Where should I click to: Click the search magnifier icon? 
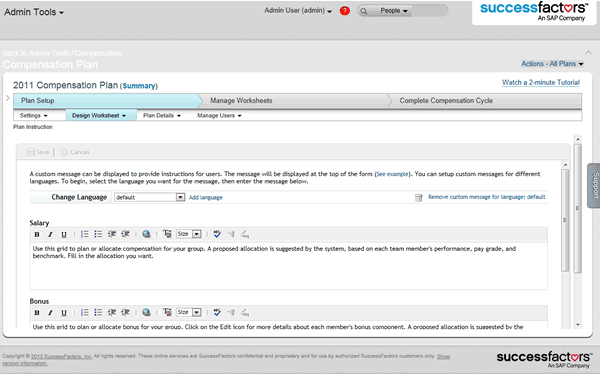click(364, 11)
